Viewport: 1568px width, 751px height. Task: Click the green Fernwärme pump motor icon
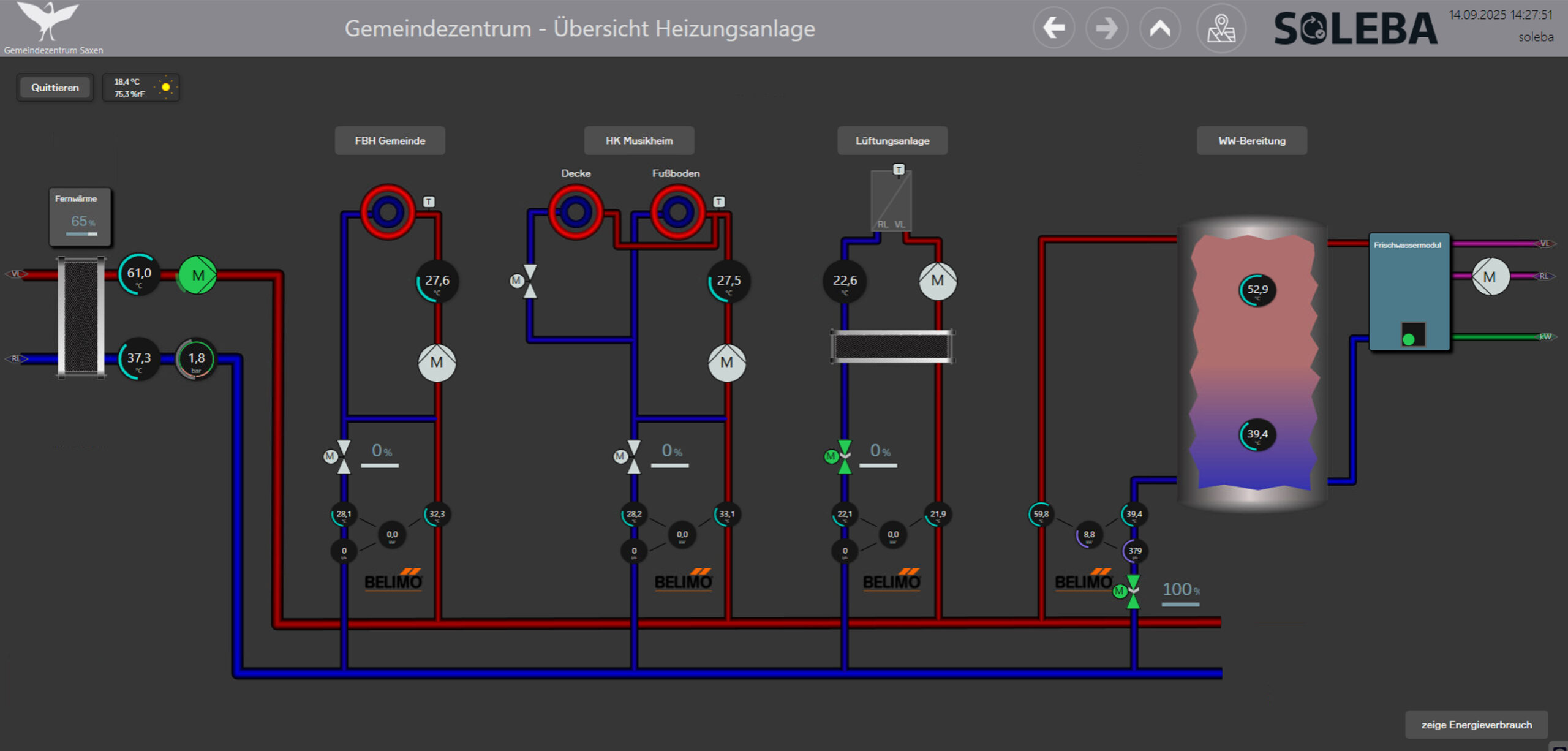tap(197, 275)
